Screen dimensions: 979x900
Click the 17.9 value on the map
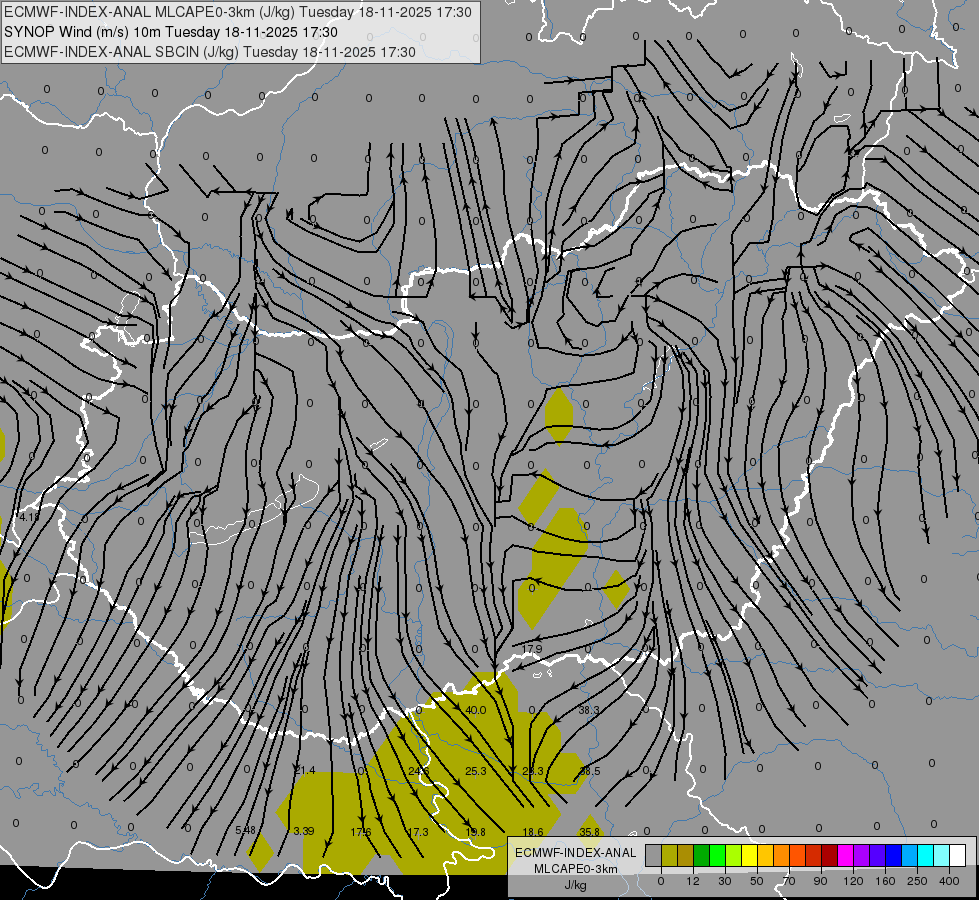click(x=532, y=649)
